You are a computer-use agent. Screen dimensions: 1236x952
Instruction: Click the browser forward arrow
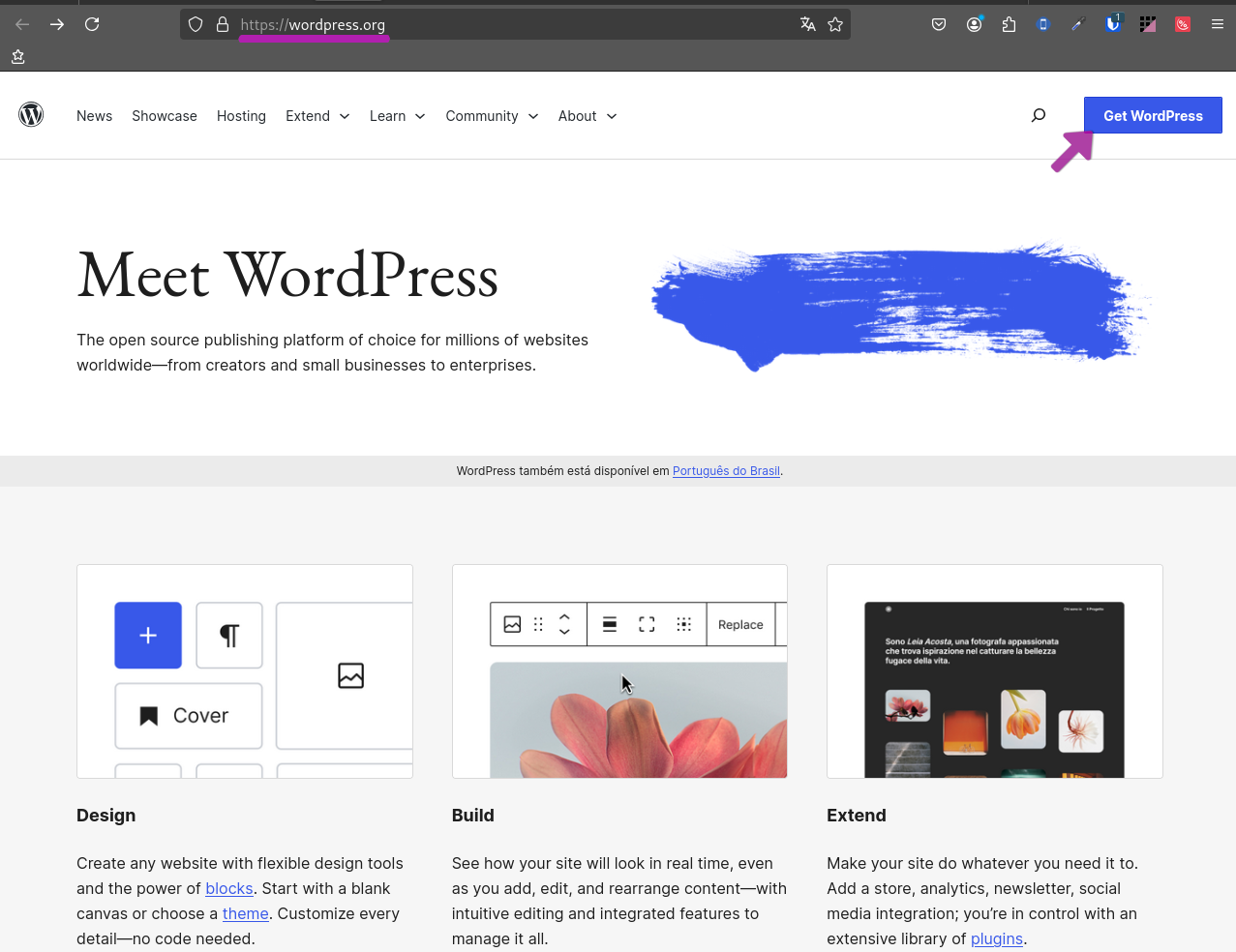(57, 24)
